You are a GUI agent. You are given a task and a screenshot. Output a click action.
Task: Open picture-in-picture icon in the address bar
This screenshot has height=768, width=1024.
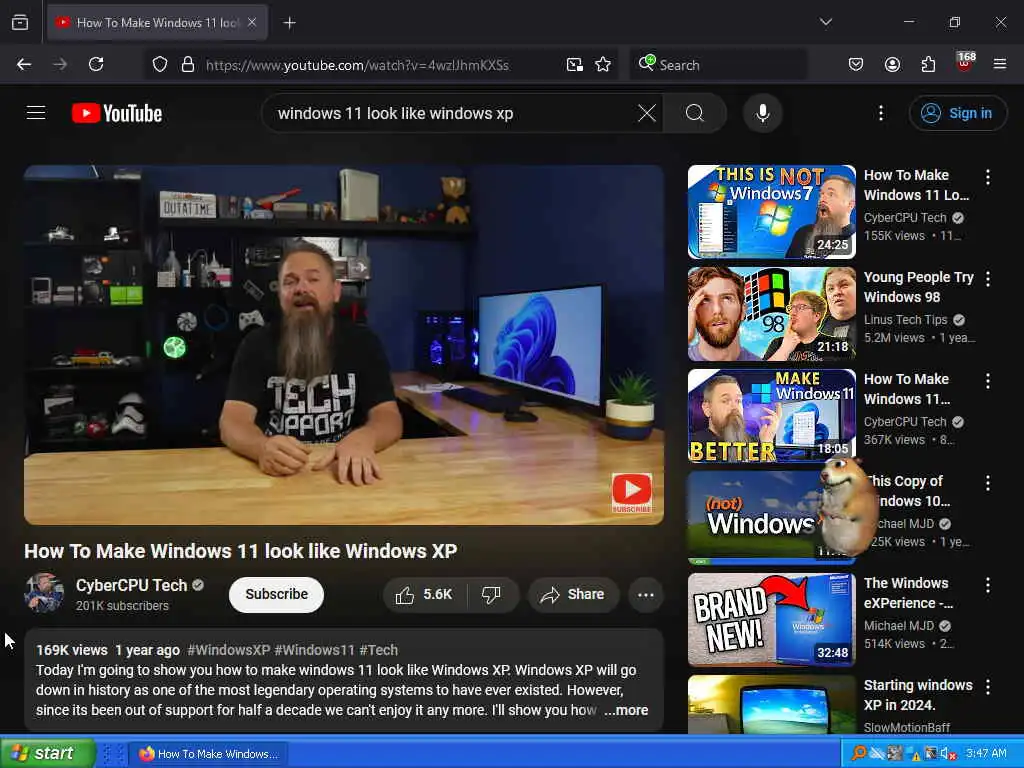tap(575, 65)
